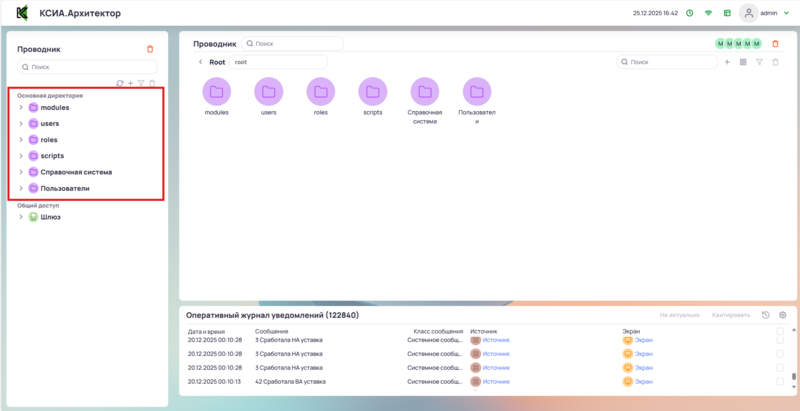Tick the checkbox of the first notification row
This screenshot has width=800, height=411.
pos(780,340)
